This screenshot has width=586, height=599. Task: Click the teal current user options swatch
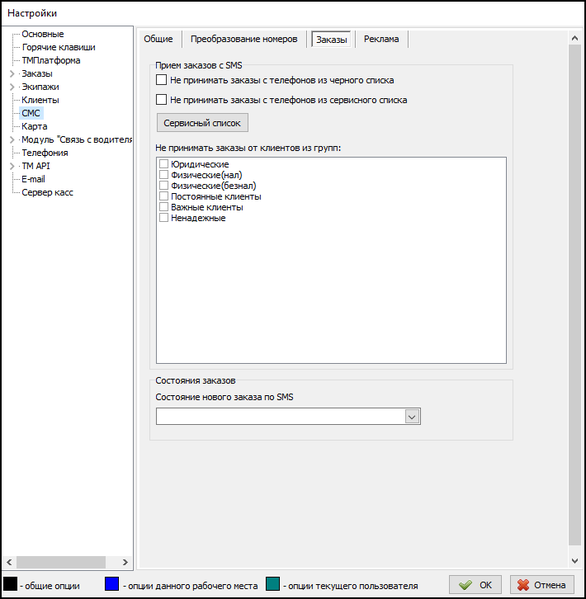click(273, 584)
